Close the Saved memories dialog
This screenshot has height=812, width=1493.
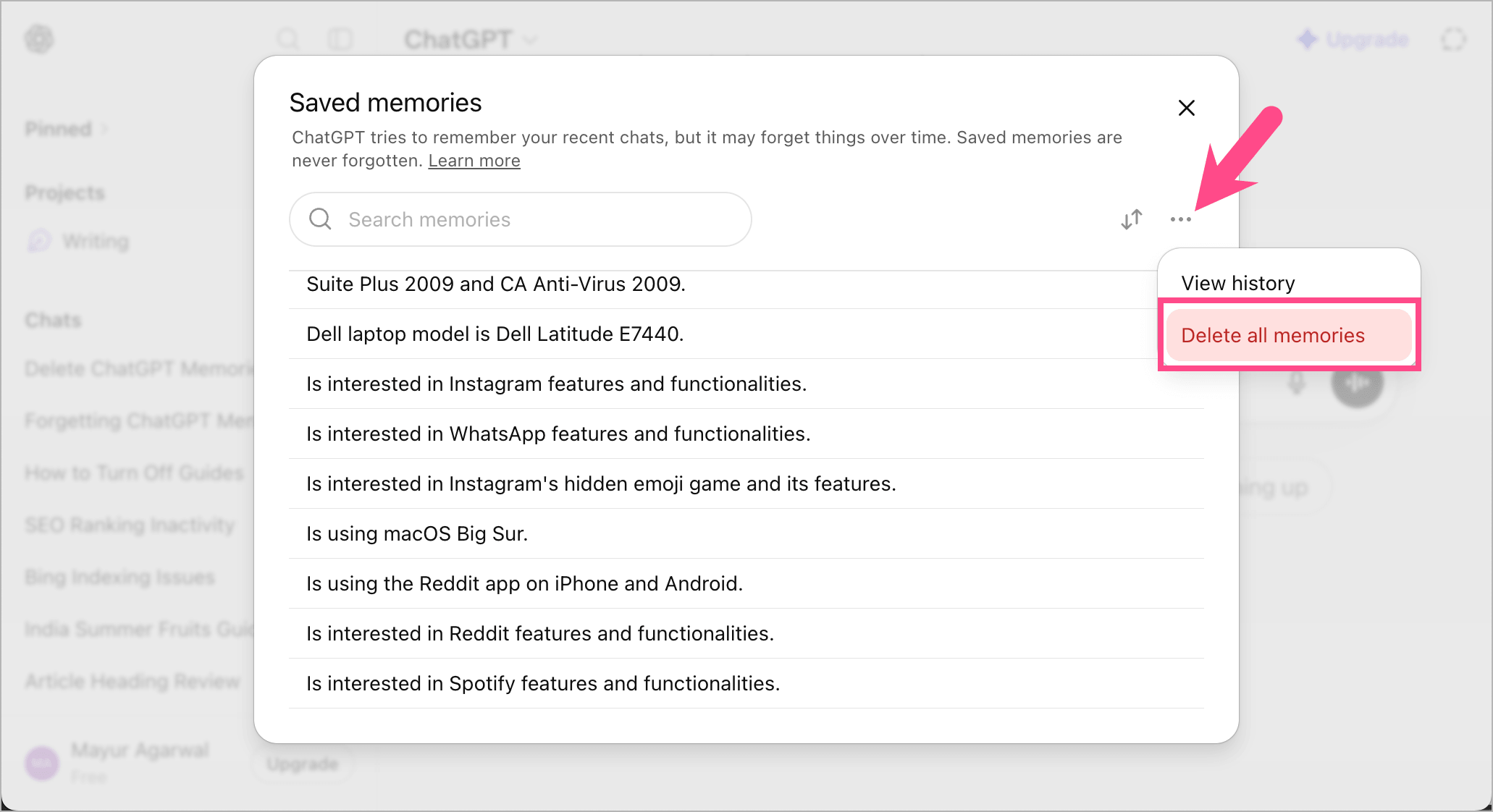click(1186, 108)
